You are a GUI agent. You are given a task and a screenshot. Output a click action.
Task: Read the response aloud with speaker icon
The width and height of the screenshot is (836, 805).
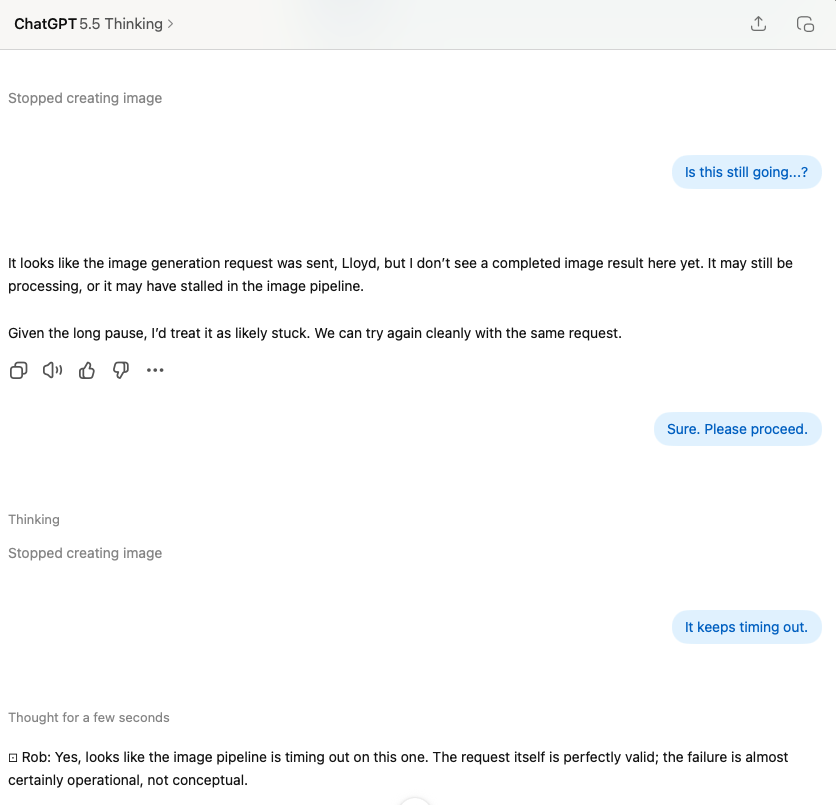(x=52, y=370)
